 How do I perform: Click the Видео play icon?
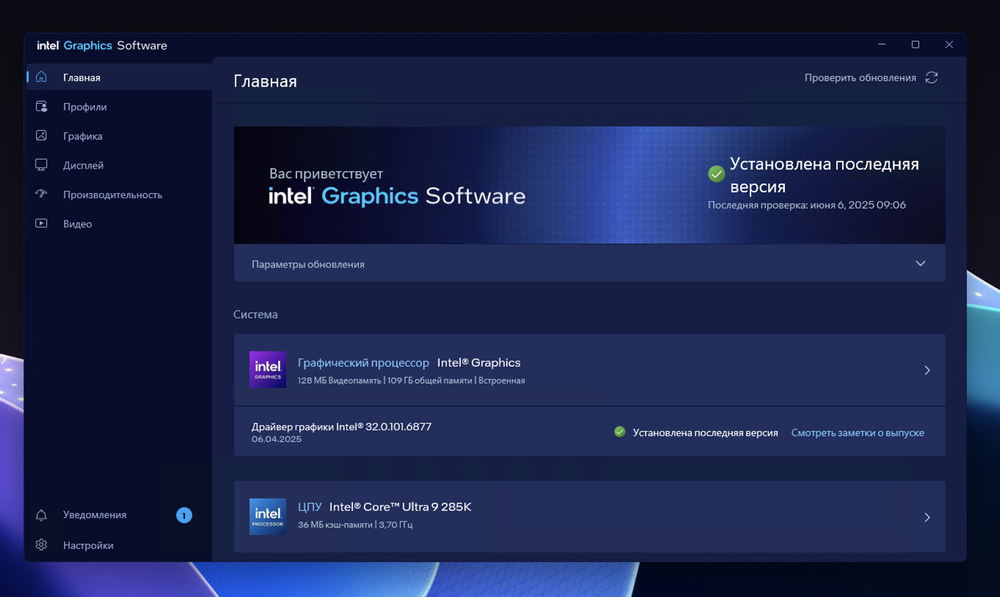41,223
